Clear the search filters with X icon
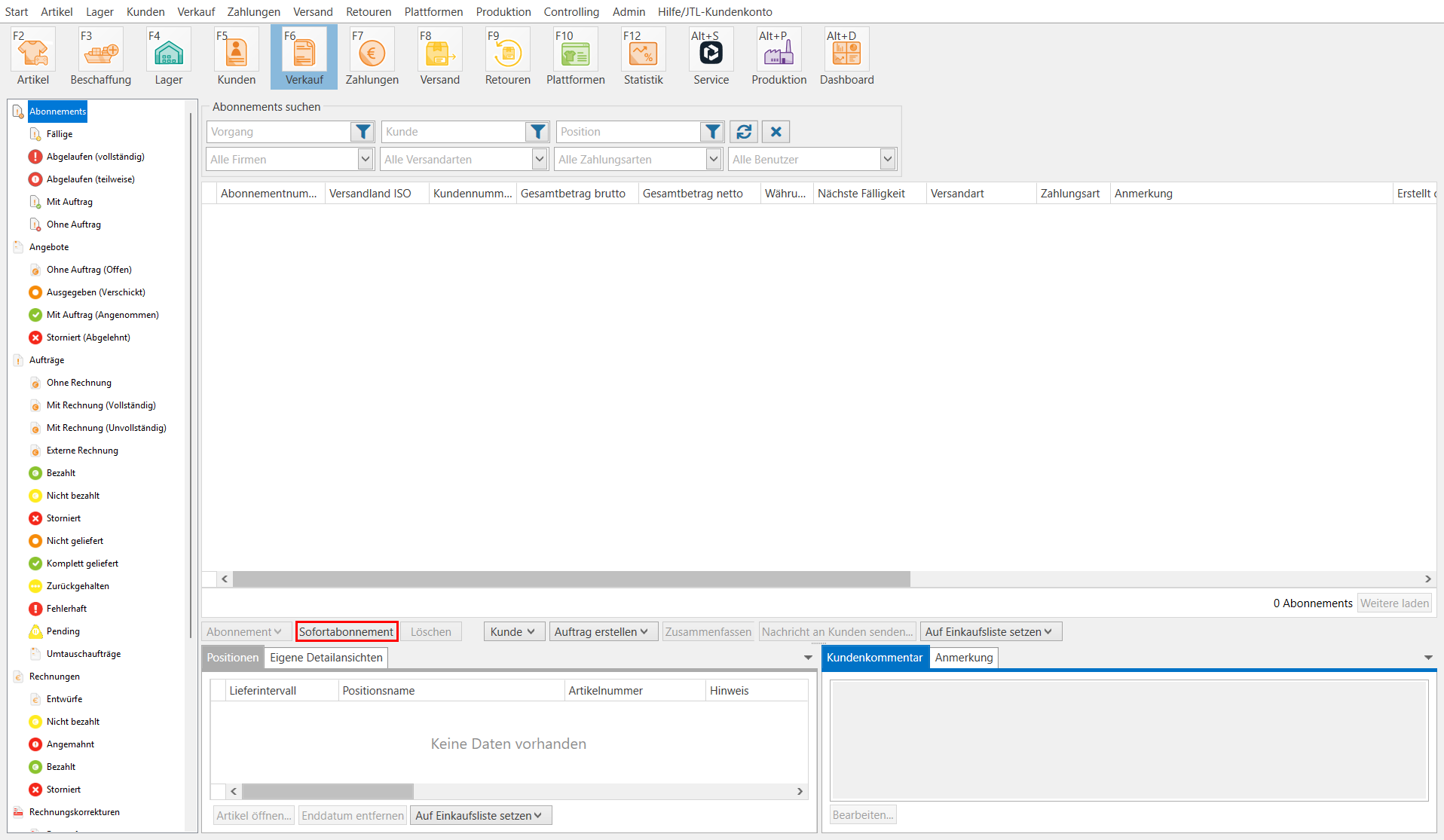This screenshot has width=1444, height=840. (776, 132)
